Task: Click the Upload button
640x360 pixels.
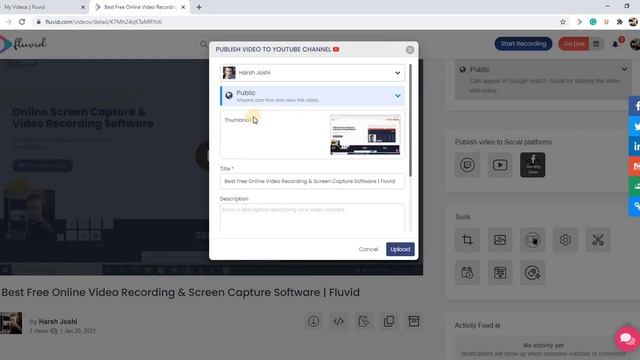Action: 400,249
